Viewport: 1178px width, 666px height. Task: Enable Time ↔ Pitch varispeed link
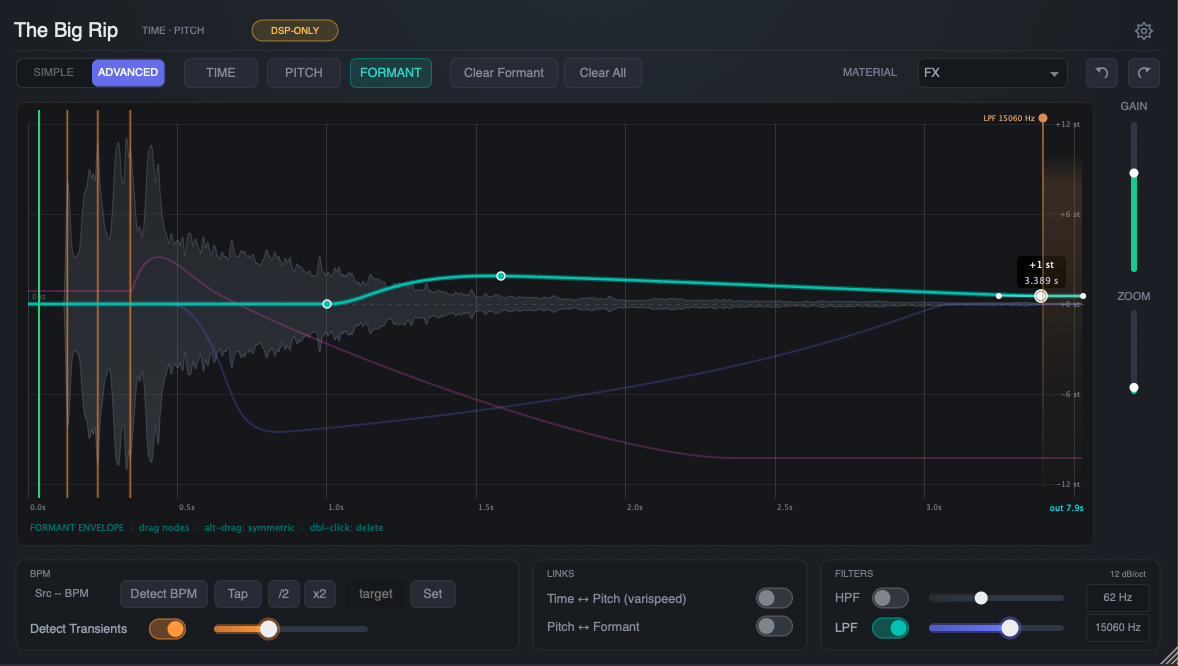[x=775, y=598]
